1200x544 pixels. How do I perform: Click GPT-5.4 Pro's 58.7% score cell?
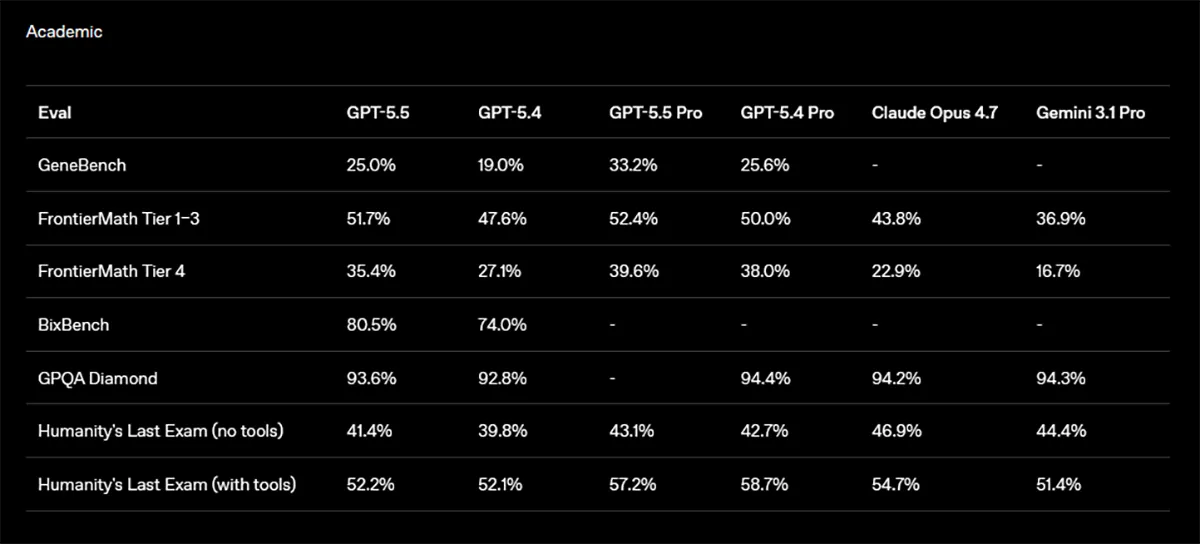point(764,484)
